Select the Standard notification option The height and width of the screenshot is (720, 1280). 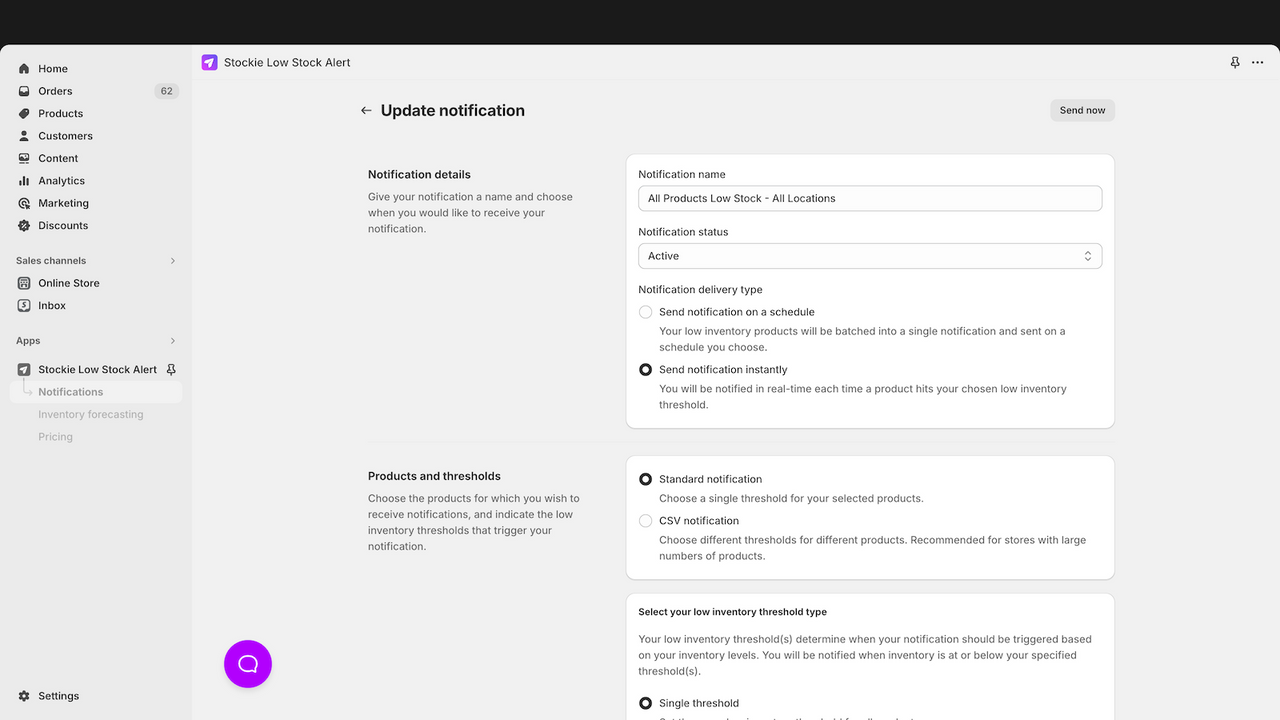coord(646,479)
